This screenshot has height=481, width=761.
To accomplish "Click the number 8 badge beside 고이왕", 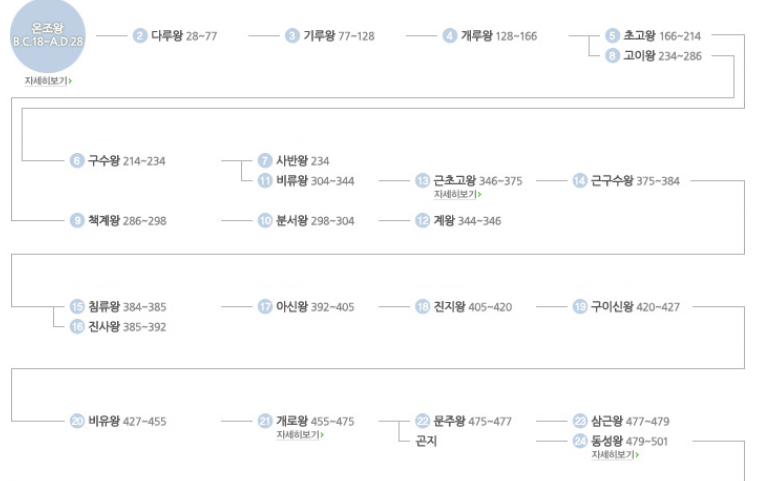I will pyautogui.click(x=612, y=56).
